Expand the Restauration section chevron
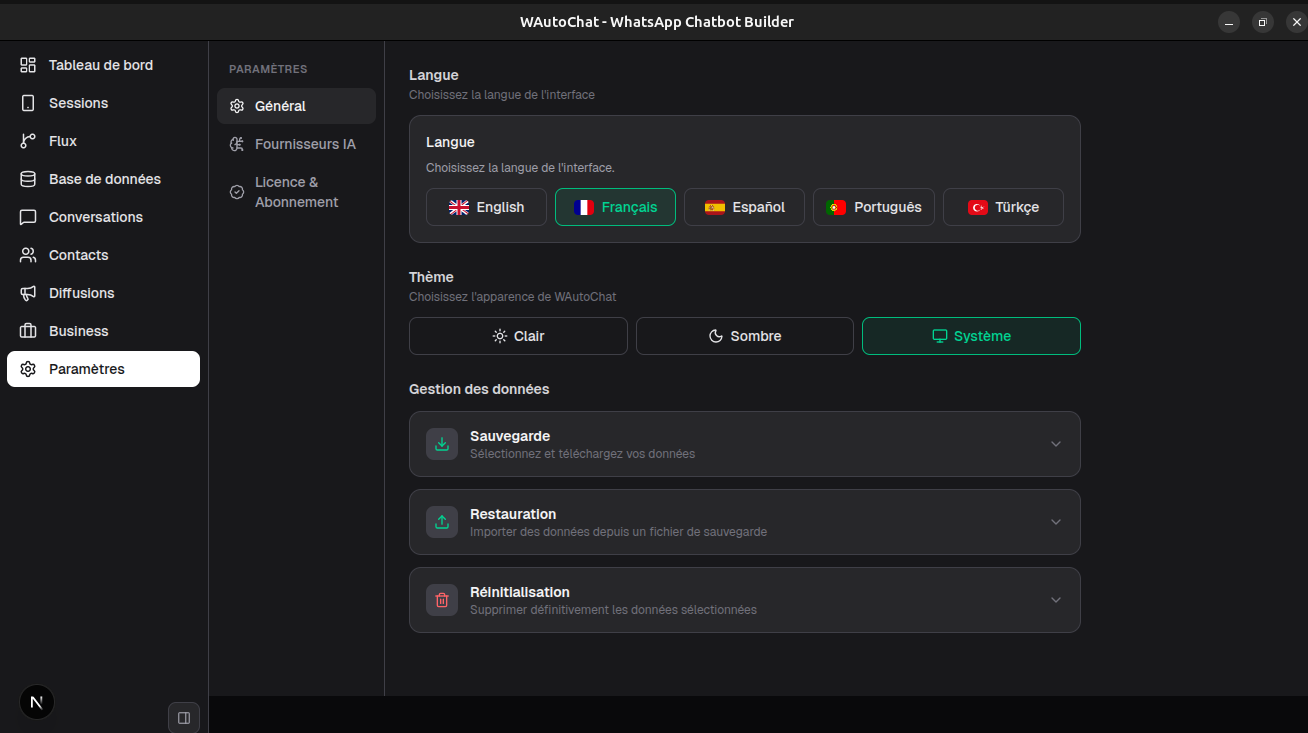 tap(1056, 522)
